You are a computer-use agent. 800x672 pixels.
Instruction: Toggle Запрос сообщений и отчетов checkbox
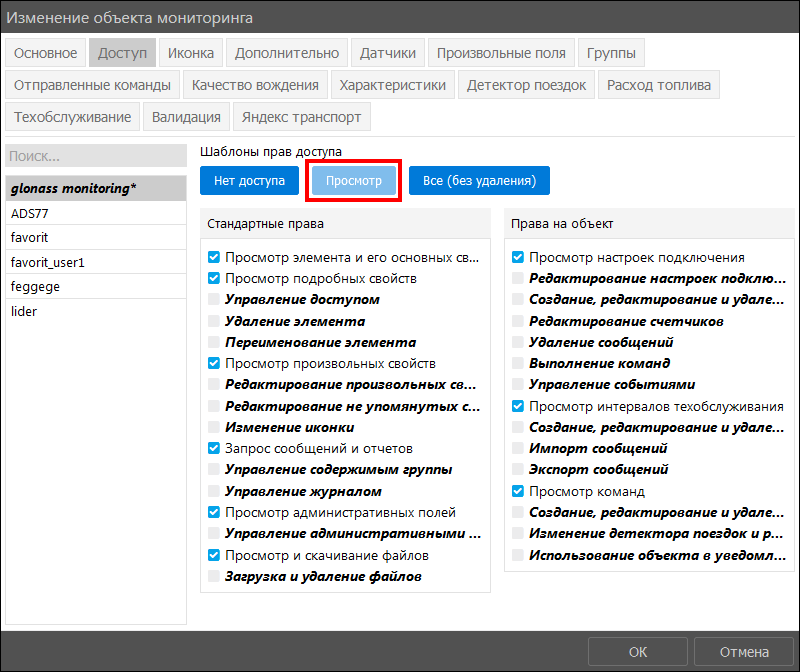[x=214, y=449]
